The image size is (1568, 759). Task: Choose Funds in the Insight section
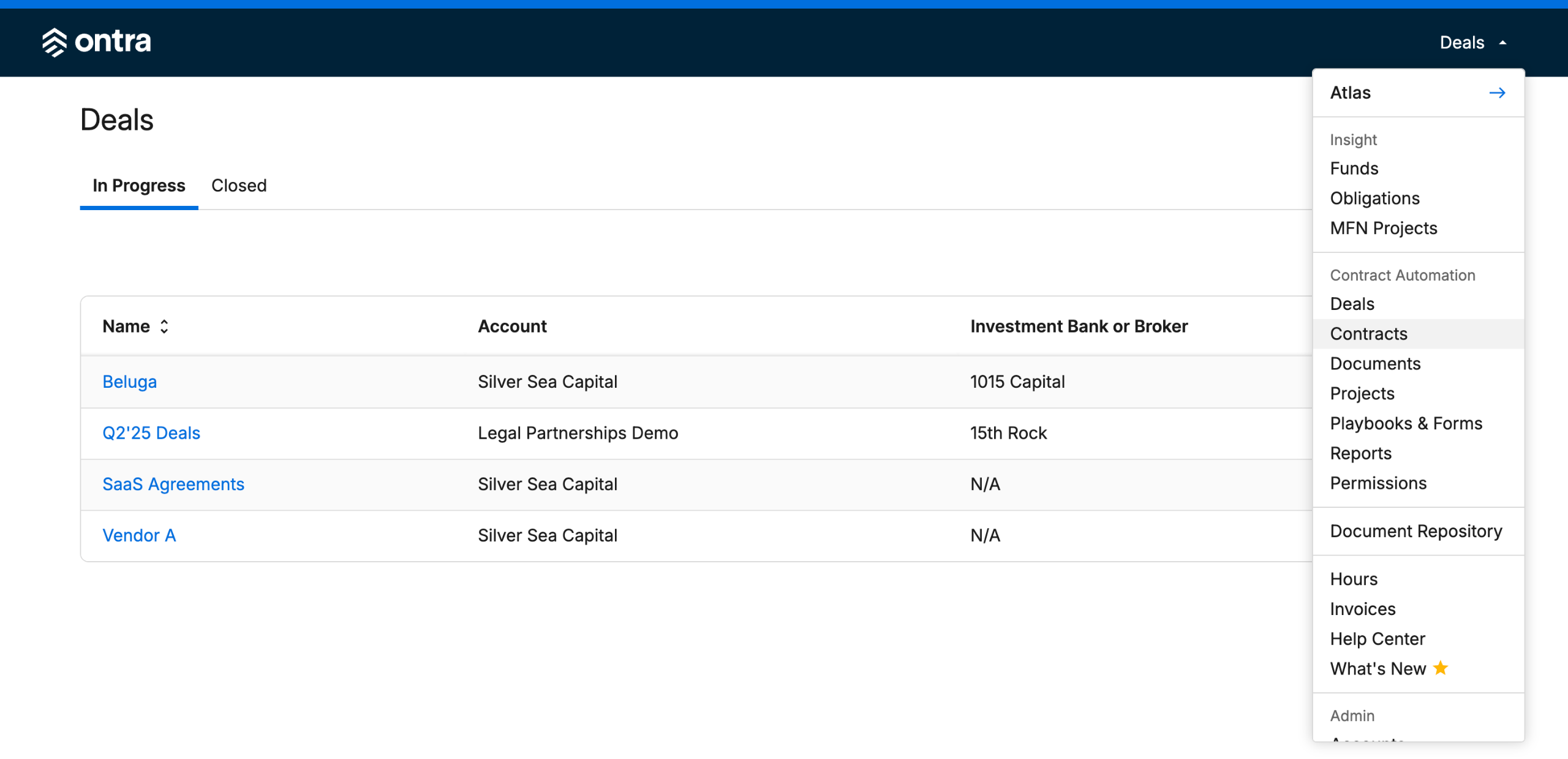click(1354, 168)
